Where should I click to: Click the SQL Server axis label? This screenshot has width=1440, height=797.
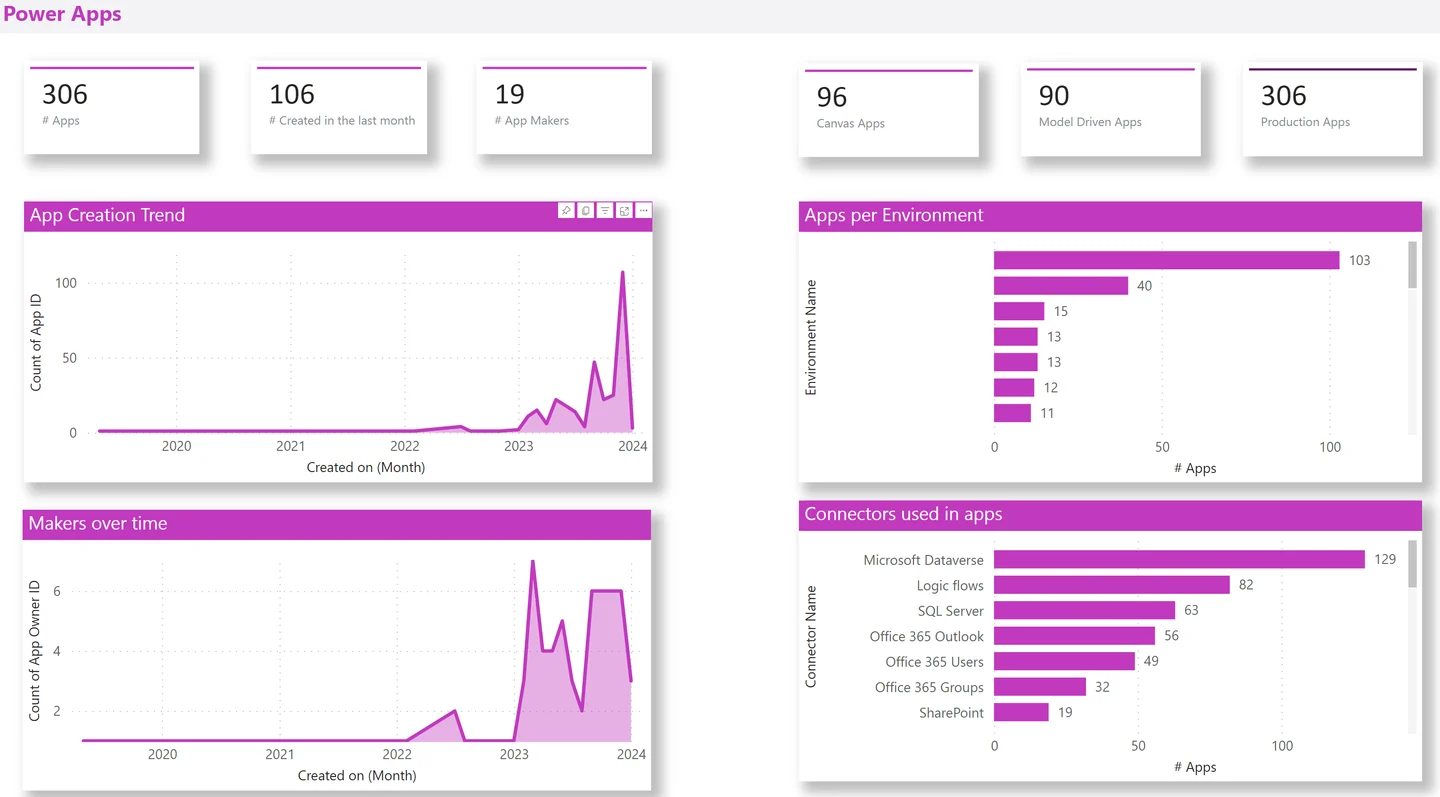951,611
